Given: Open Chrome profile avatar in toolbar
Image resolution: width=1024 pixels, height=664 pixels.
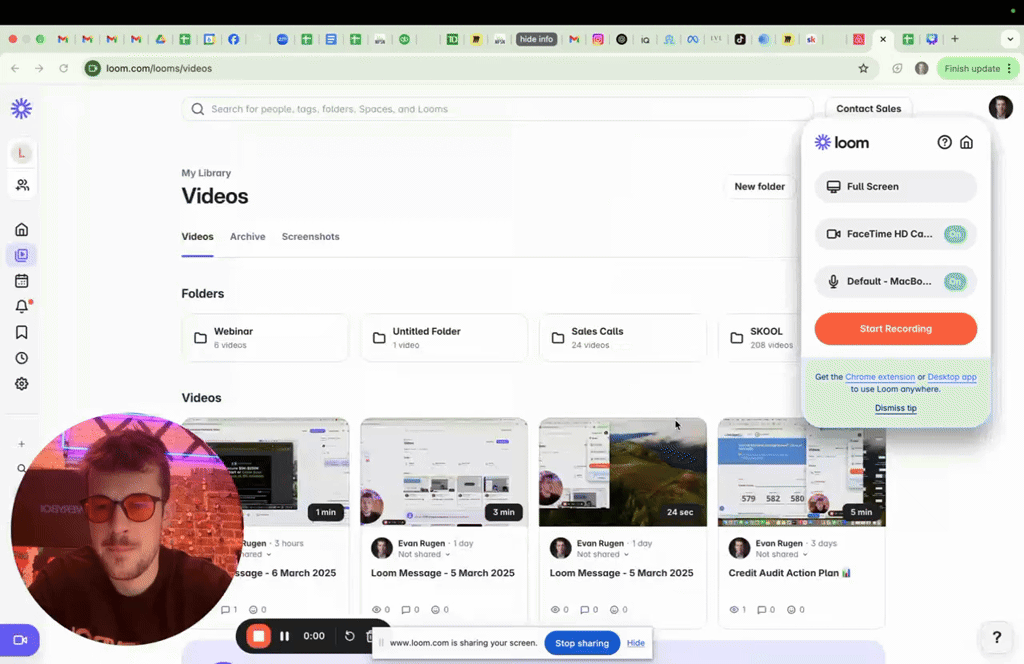Looking at the screenshot, I should [921, 69].
